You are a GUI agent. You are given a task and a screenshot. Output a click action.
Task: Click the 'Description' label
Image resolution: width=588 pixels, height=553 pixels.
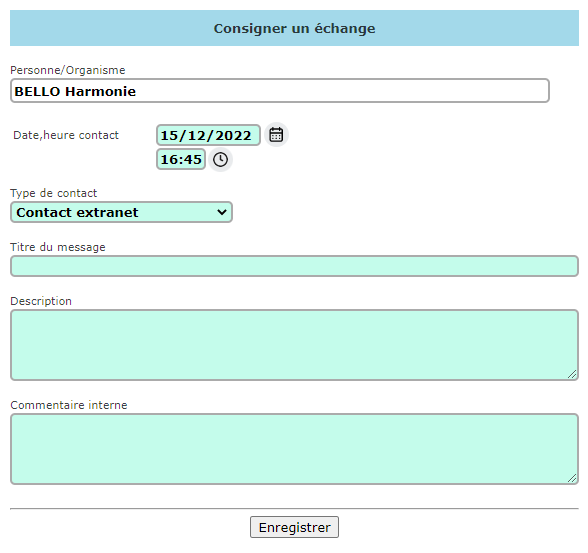[41, 301]
